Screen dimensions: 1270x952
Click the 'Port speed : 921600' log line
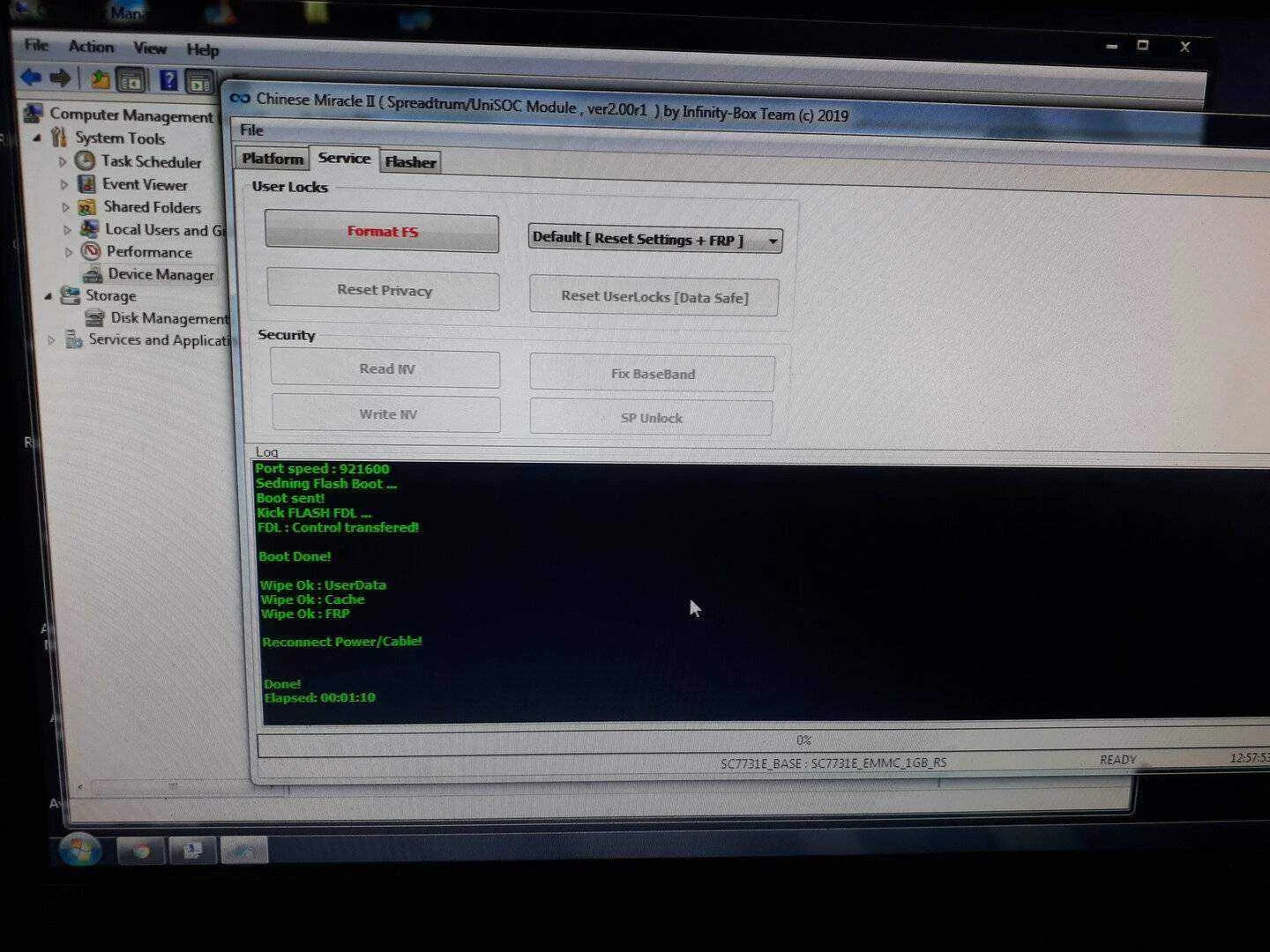[322, 469]
